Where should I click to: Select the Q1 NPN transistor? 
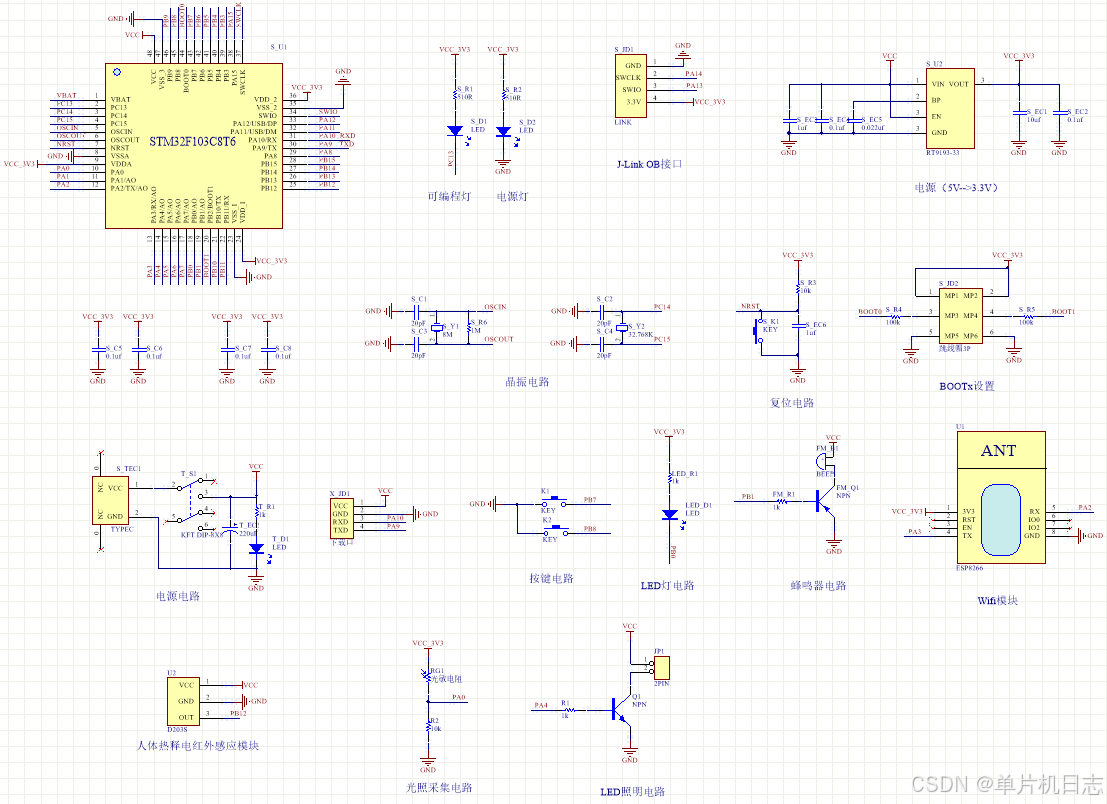coord(621,709)
